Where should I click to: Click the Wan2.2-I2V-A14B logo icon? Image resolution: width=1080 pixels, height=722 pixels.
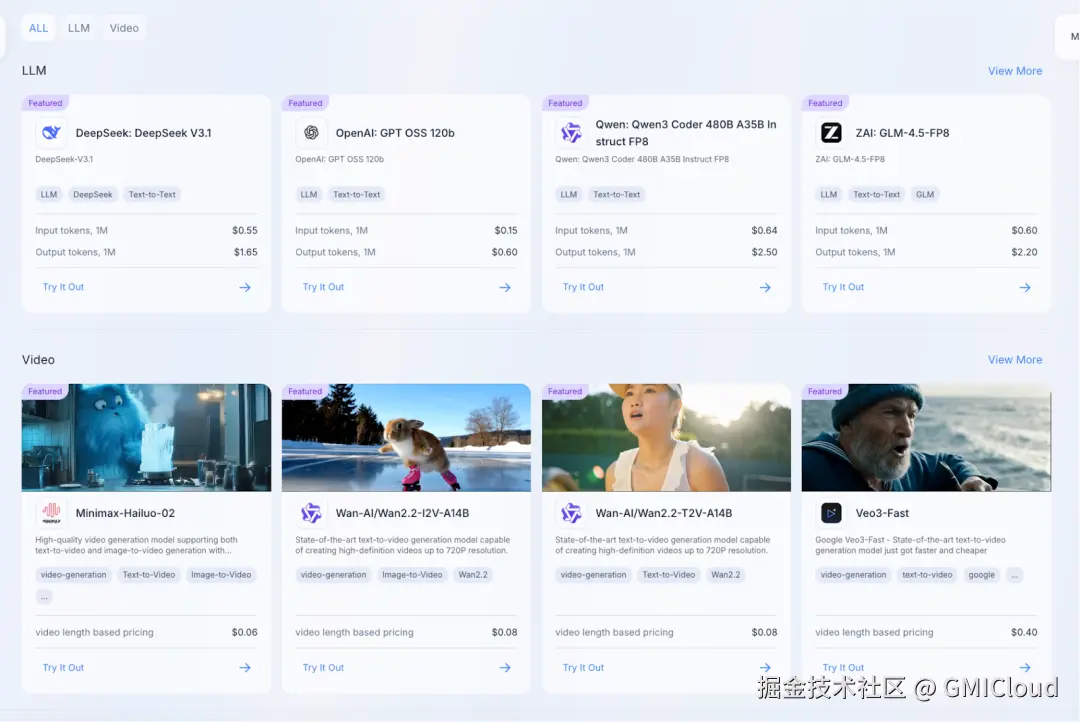[311, 513]
